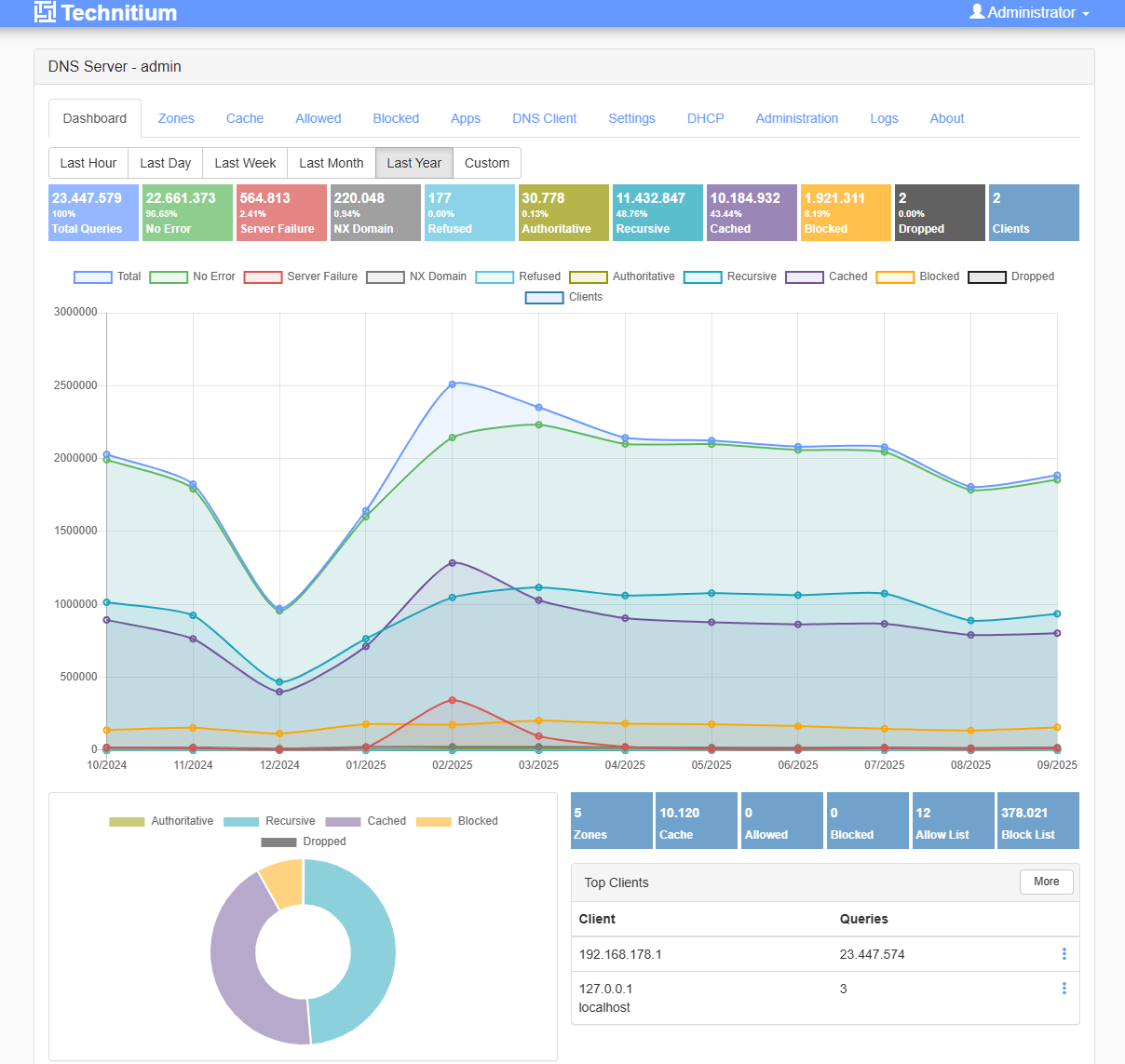This screenshot has width=1125, height=1064.
Task: Click the Technitium logo icon
Action: click(45, 12)
